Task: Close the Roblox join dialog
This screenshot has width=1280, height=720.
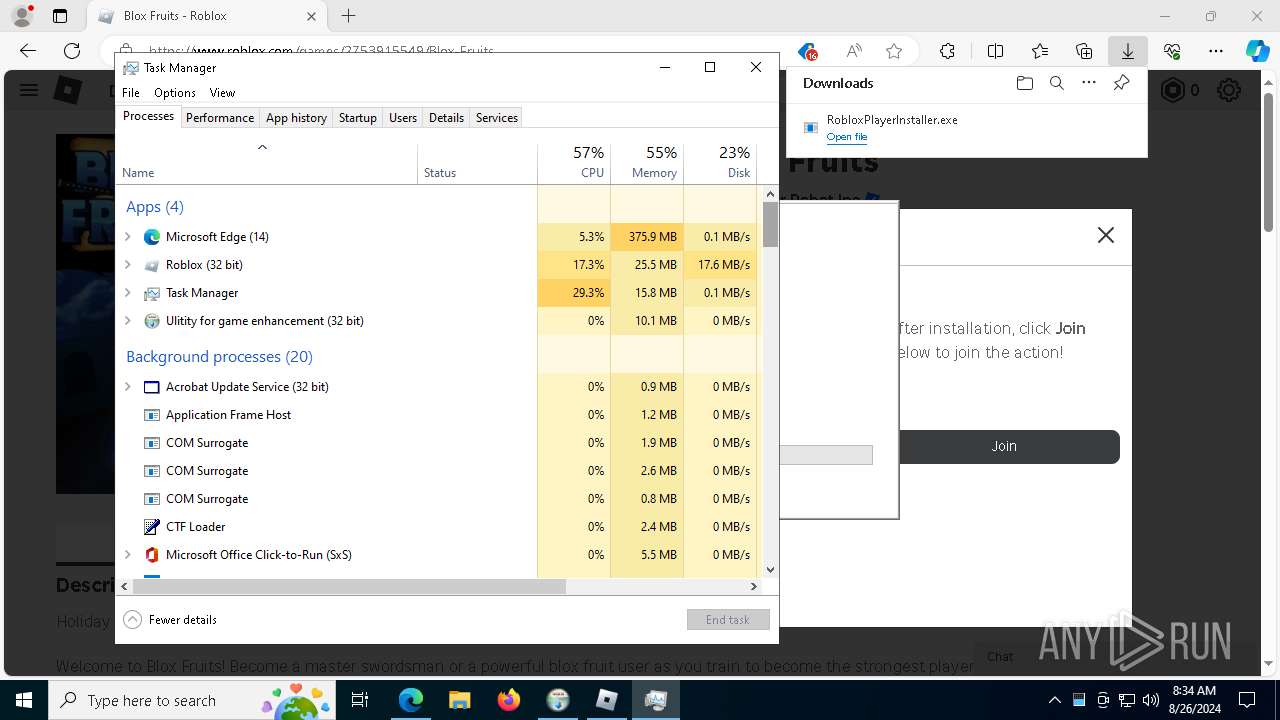Action: 1105,235
